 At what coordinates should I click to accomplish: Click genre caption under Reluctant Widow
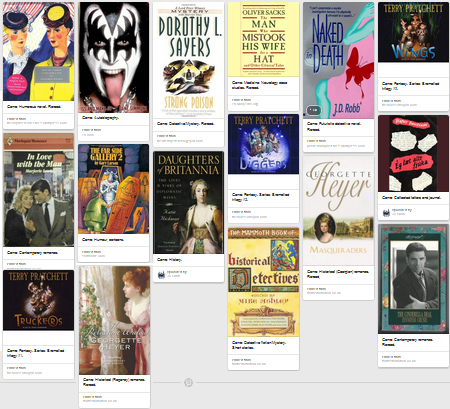click(x=114, y=382)
